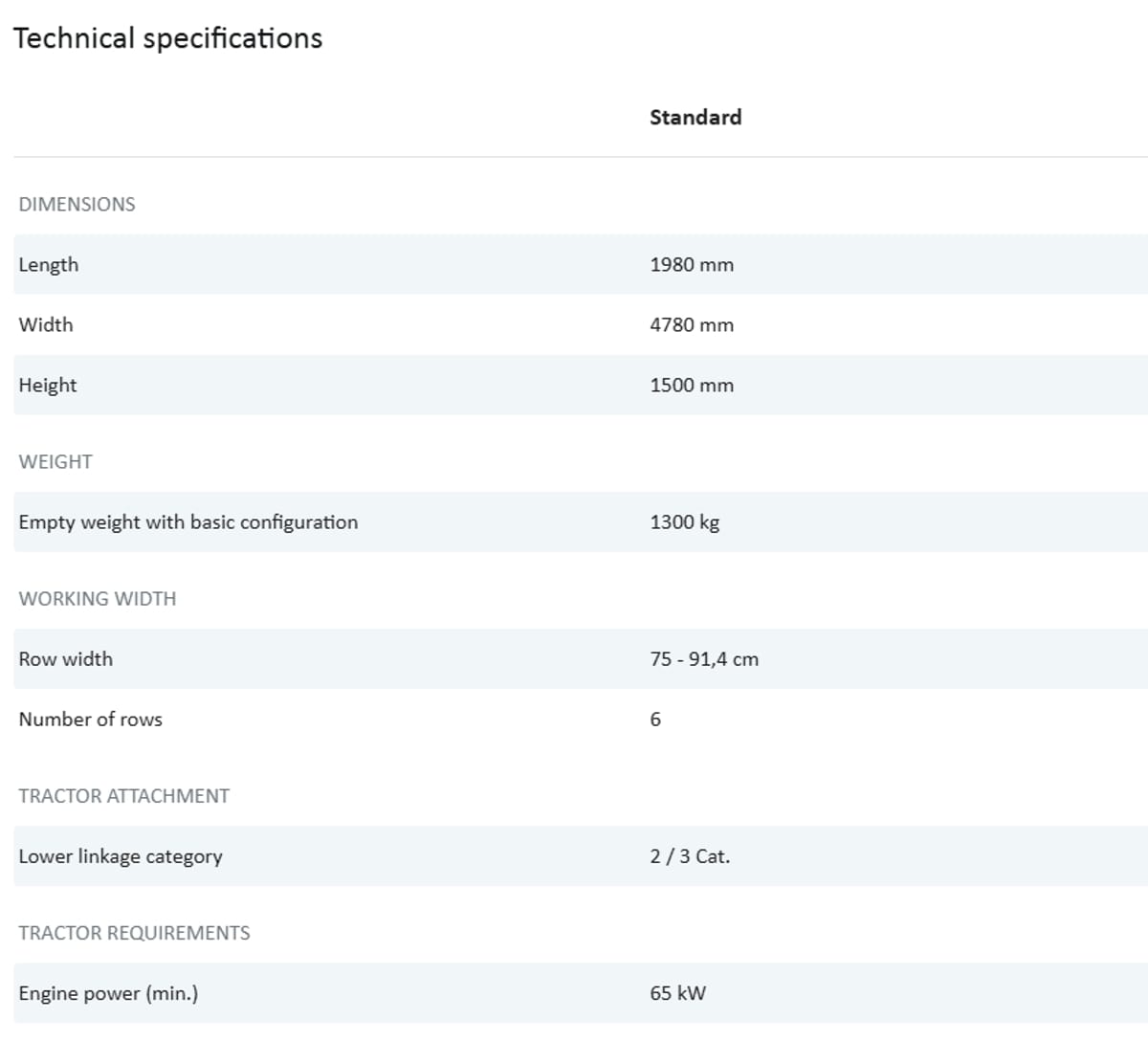Screen dimensions: 1148x1041
Task: Click the TRACTOR ATTACHMENT section label
Action: [x=124, y=795]
